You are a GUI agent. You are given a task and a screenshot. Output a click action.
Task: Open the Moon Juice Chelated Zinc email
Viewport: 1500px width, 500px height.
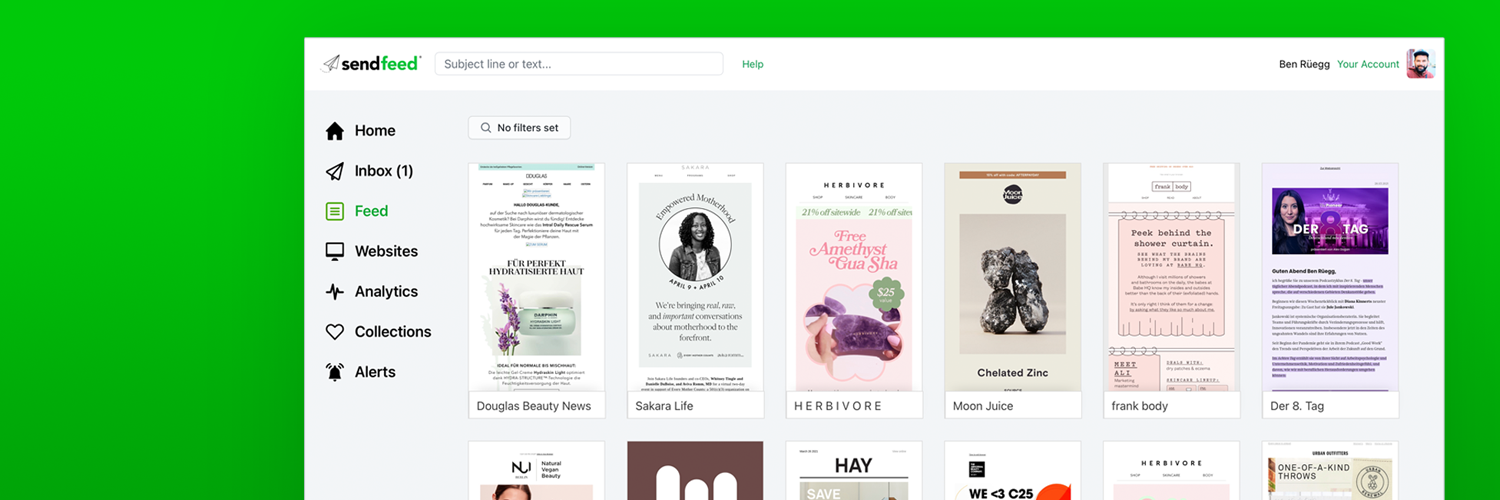point(1013,277)
